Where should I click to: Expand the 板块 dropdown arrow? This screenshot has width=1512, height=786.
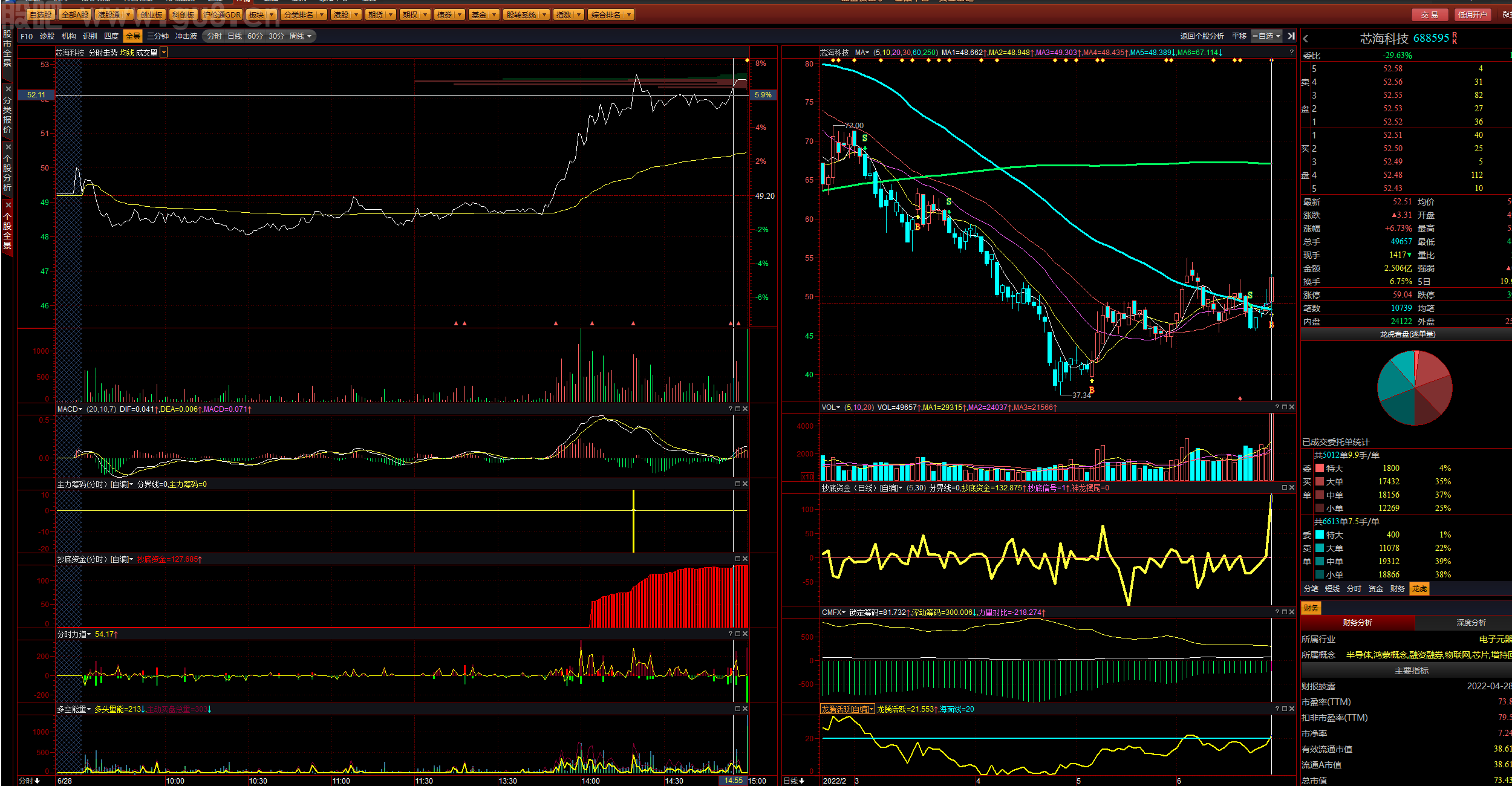pos(272,15)
